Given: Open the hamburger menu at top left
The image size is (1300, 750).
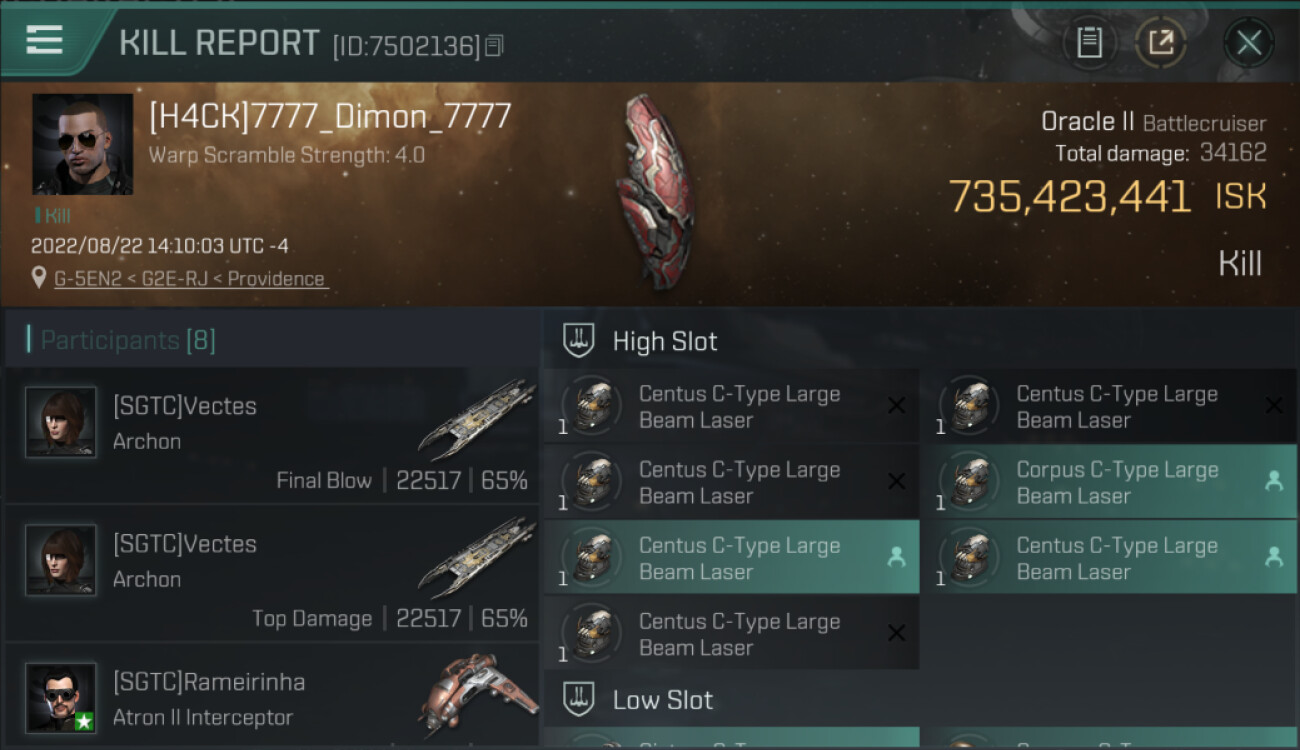Looking at the screenshot, I should [45, 41].
